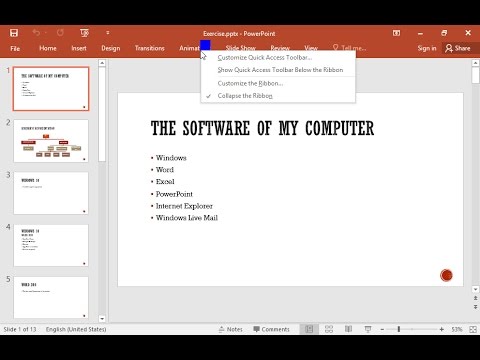Start Slide Show icon in status bar
Screen dimensions: 480x360
[368, 329]
